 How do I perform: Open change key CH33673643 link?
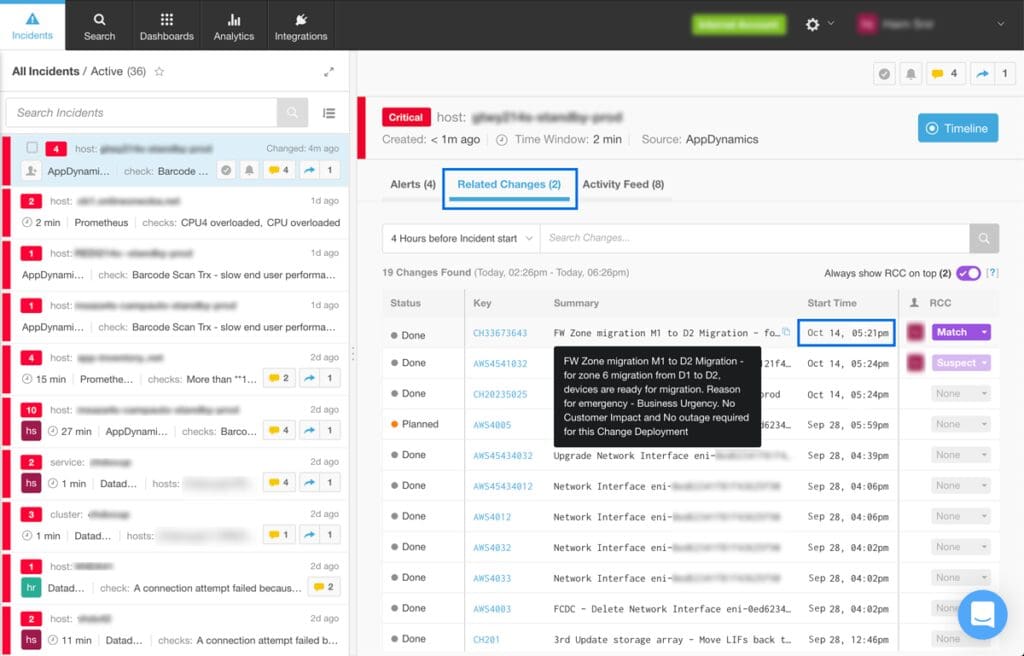point(500,333)
